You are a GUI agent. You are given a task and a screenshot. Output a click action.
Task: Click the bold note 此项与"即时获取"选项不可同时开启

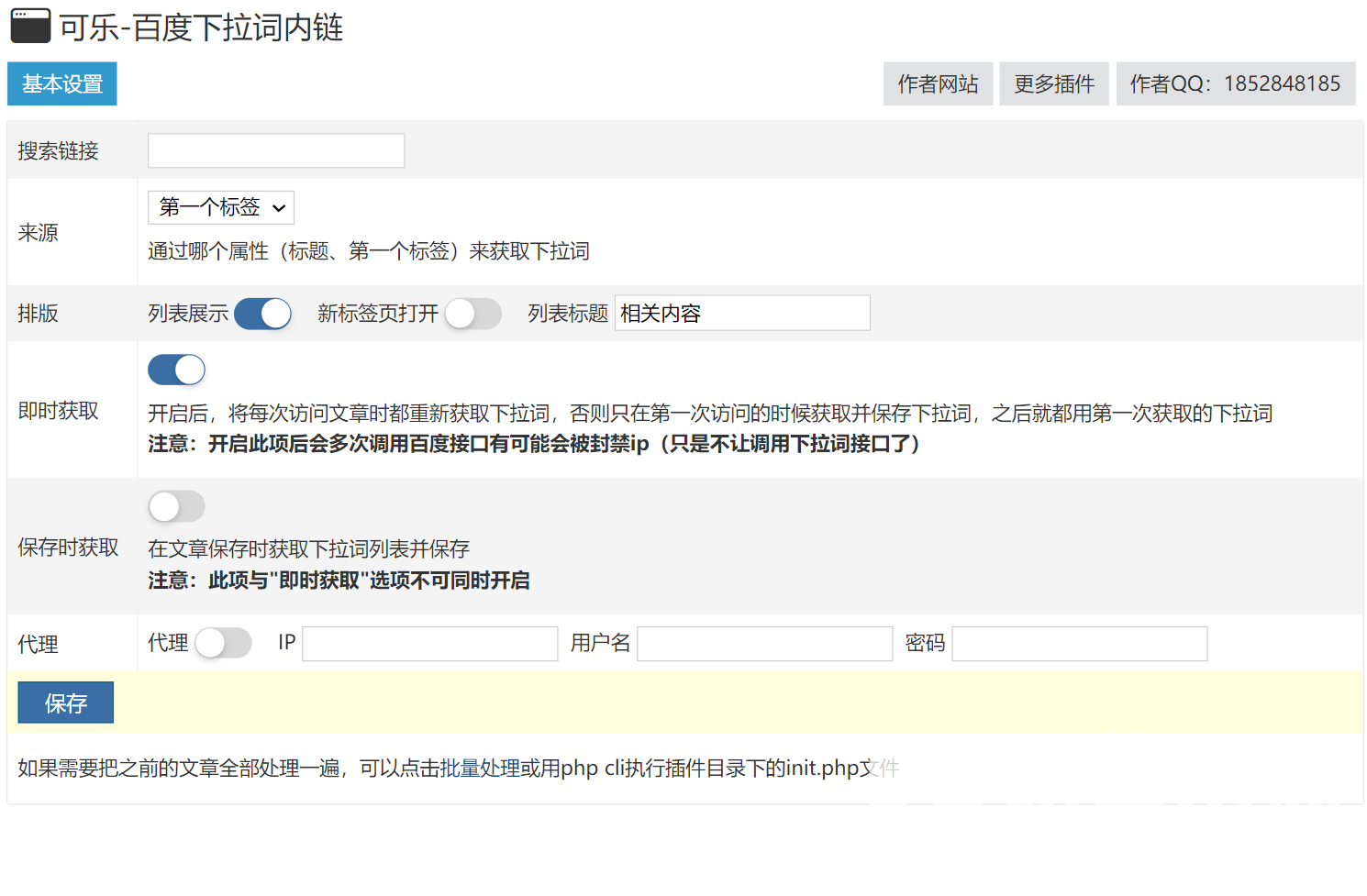pos(339,581)
